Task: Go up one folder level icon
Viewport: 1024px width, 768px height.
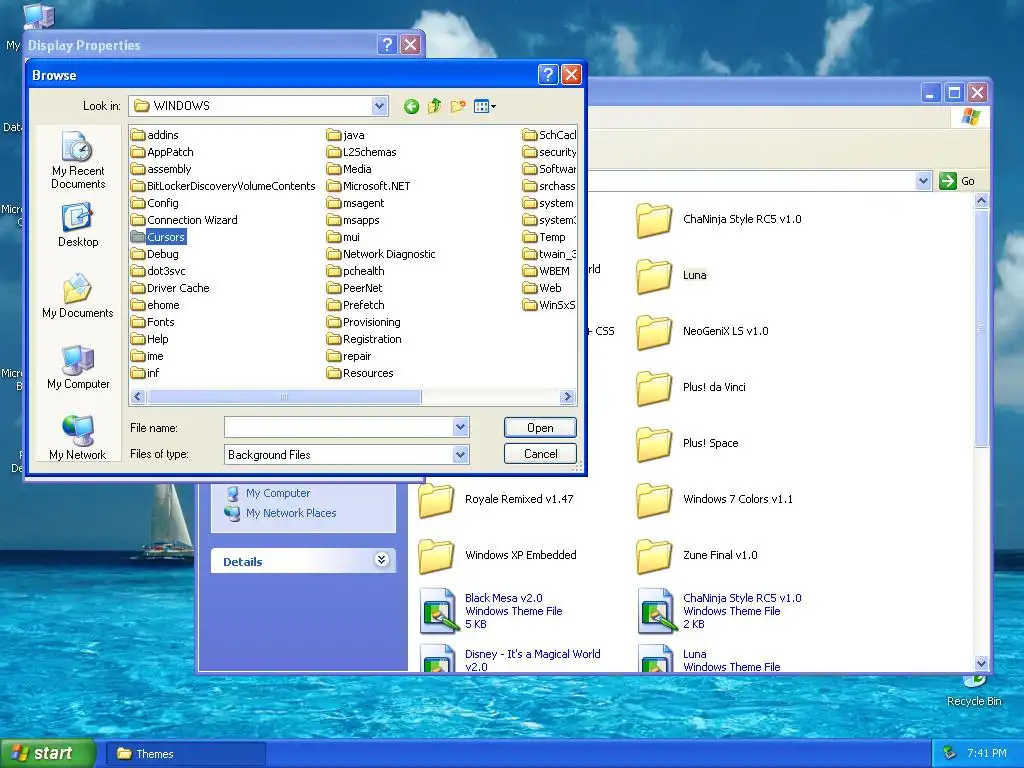Action: click(x=435, y=106)
